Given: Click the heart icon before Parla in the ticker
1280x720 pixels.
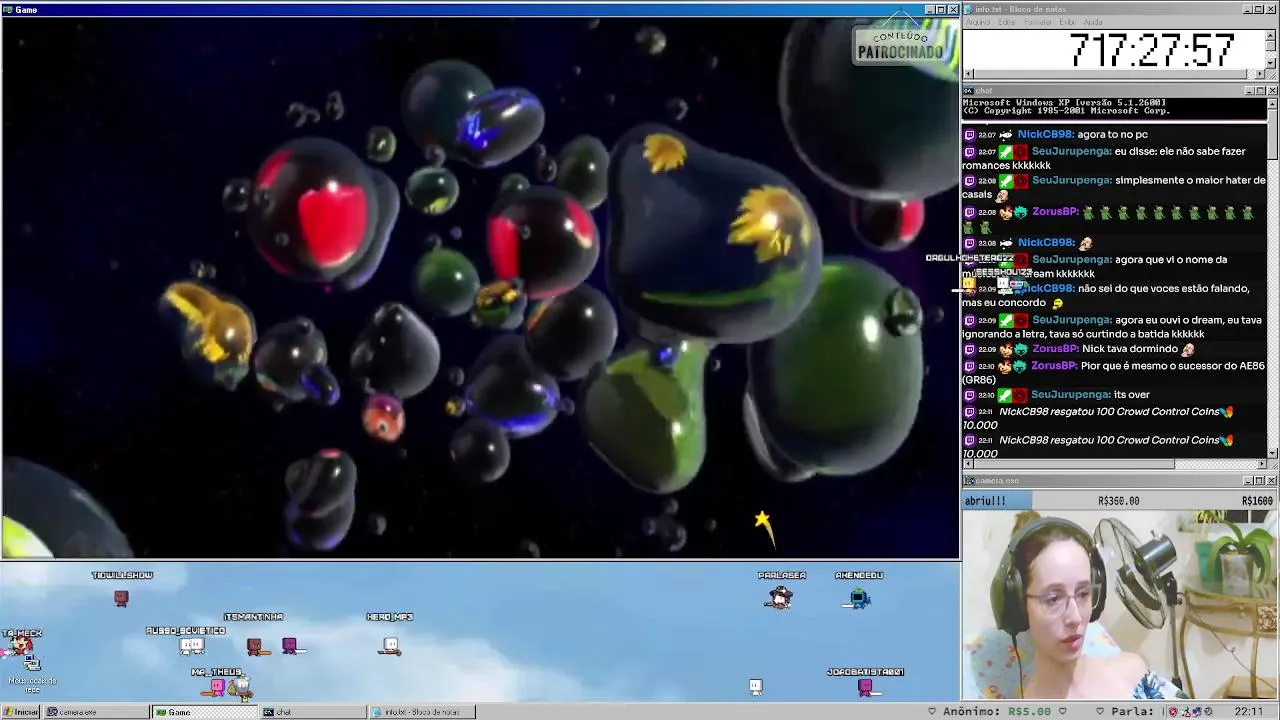Looking at the screenshot, I should pos(1100,712).
